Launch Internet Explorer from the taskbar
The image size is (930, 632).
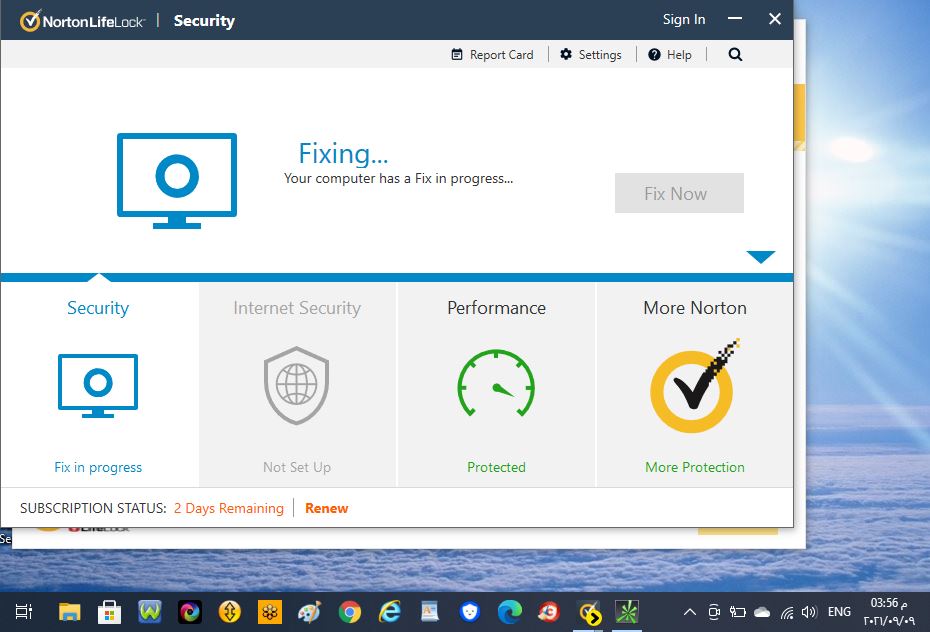[390, 612]
